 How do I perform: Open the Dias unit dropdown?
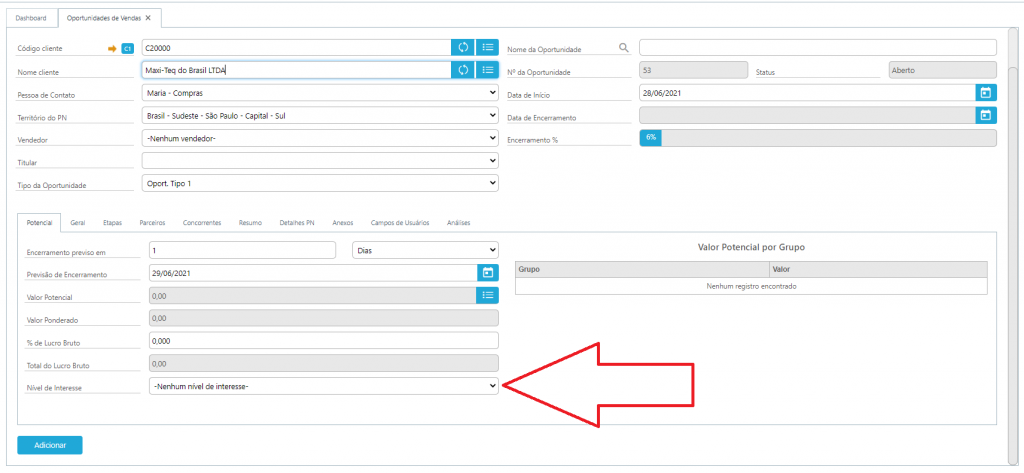tap(427, 250)
